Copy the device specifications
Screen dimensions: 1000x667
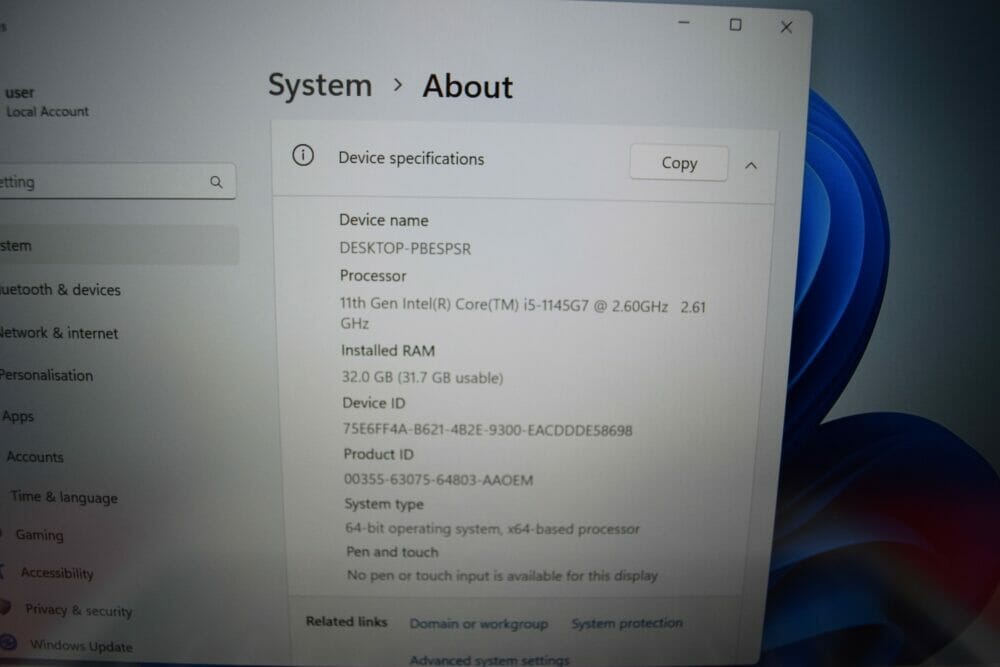click(x=679, y=163)
